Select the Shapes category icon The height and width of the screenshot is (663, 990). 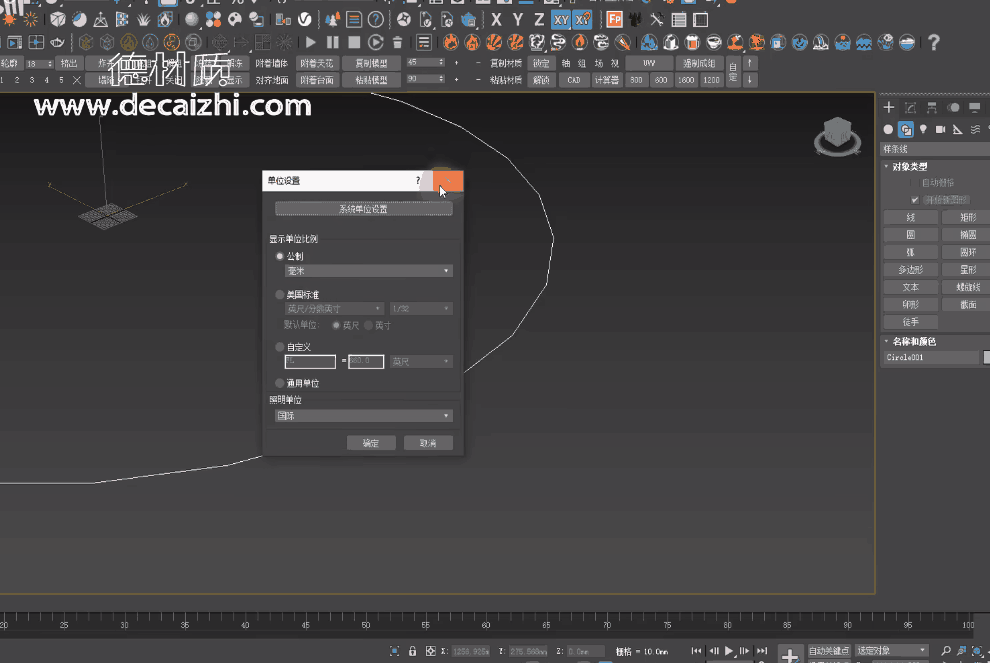click(906, 129)
